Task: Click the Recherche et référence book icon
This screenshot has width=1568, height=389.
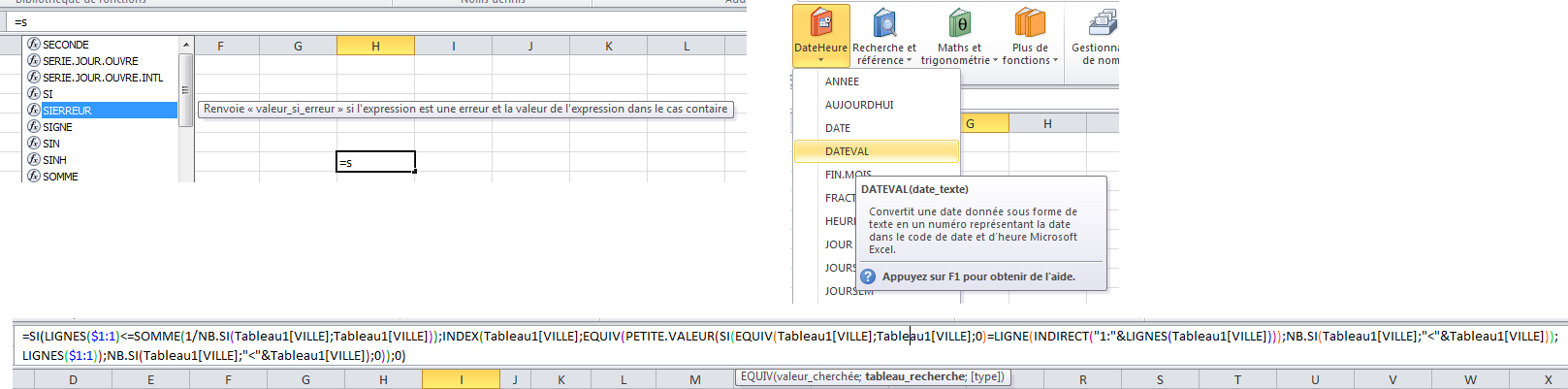Action: pos(884,23)
